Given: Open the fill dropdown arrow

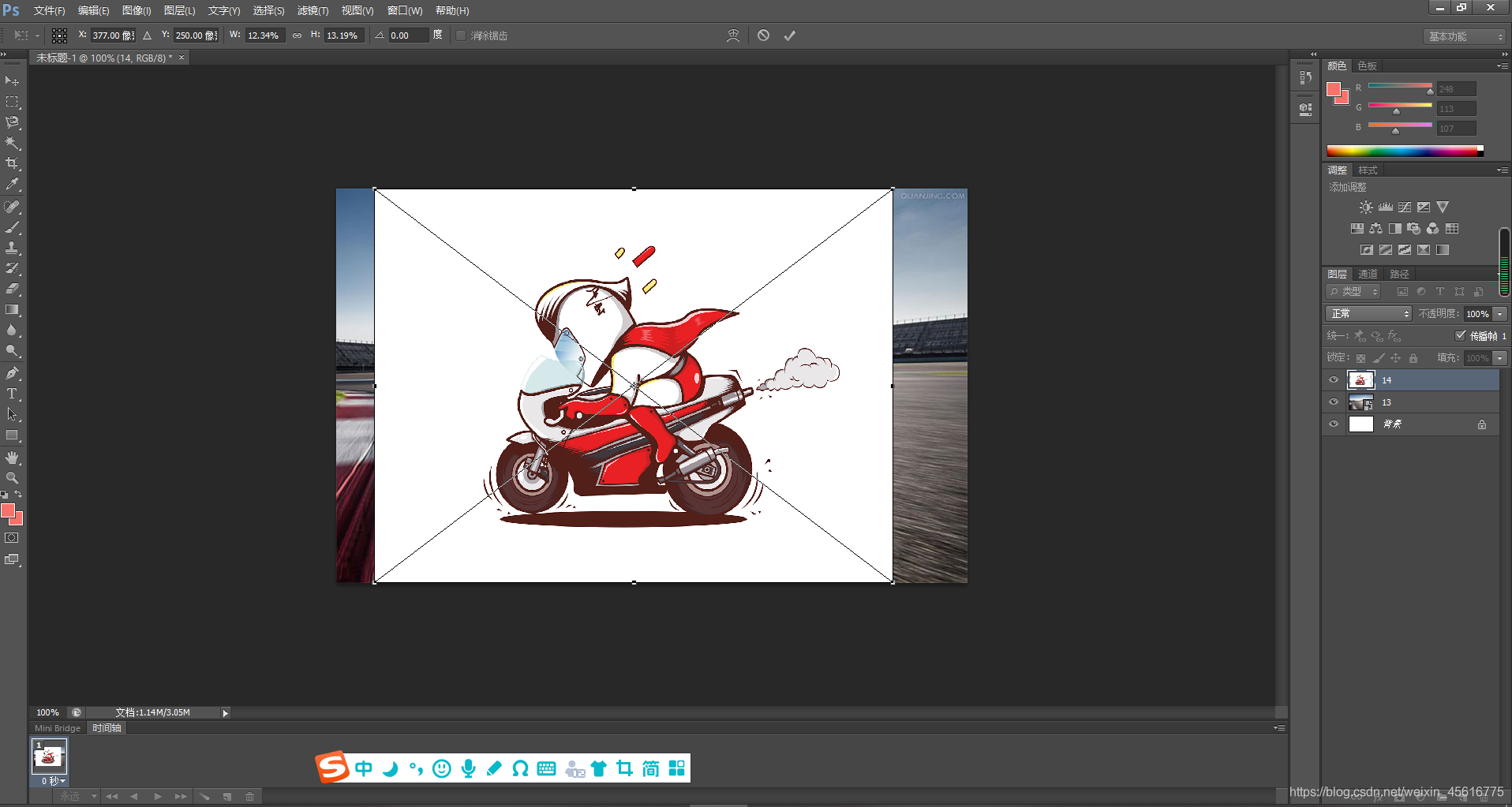Looking at the screenshot, I should tap(1500, 358).
